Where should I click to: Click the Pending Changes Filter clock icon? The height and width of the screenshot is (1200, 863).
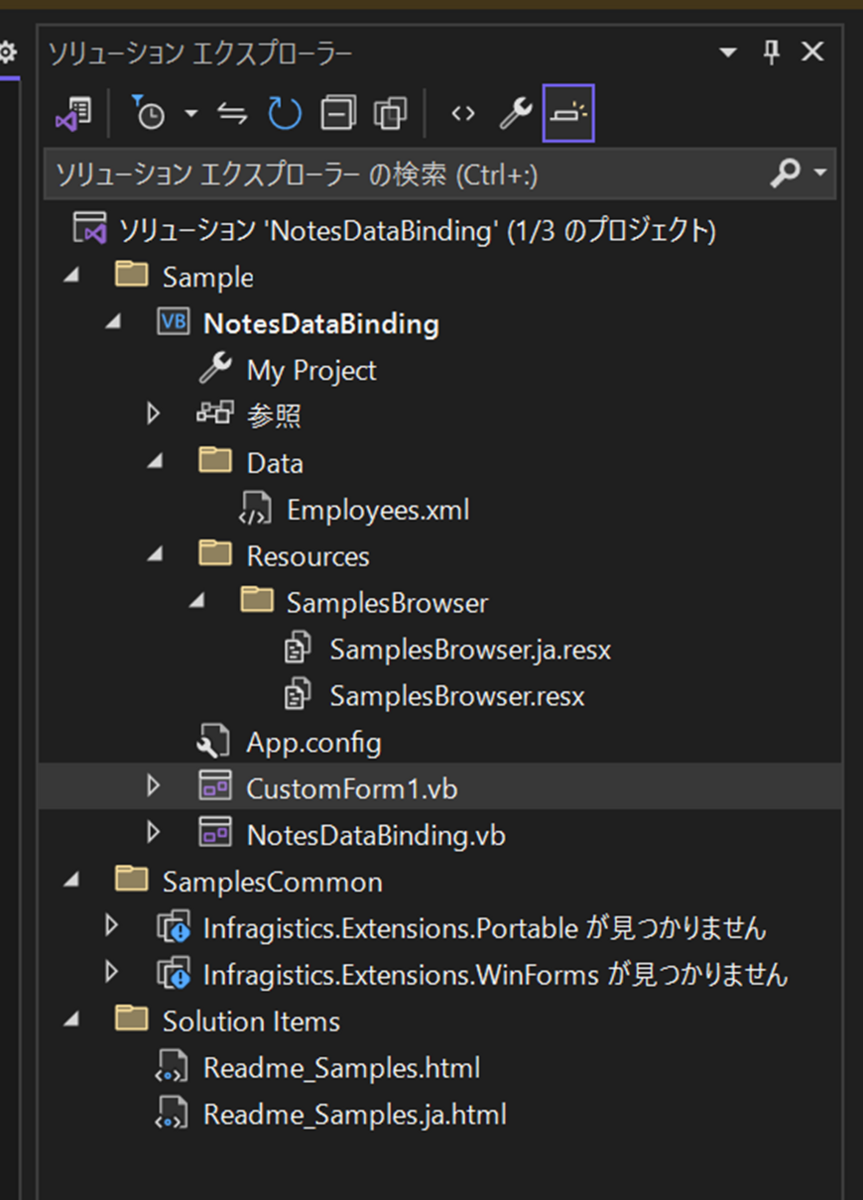[x=149, y=114]
